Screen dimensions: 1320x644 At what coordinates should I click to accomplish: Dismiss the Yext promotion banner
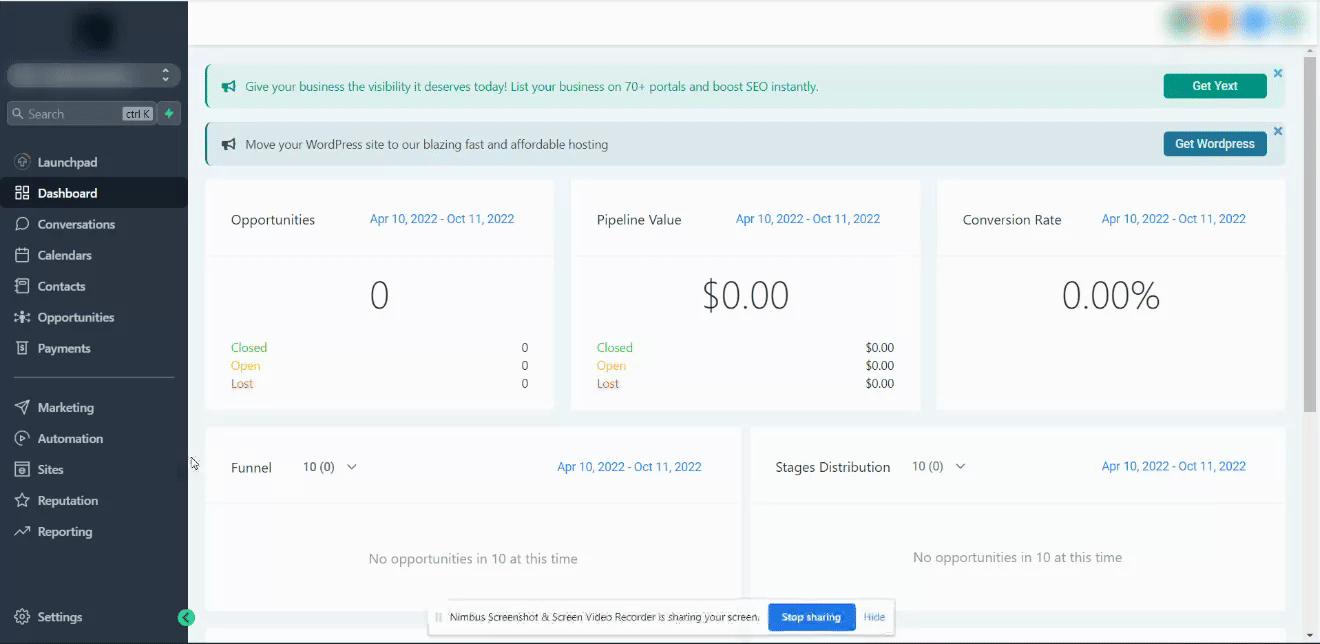tap(1278, 73)
